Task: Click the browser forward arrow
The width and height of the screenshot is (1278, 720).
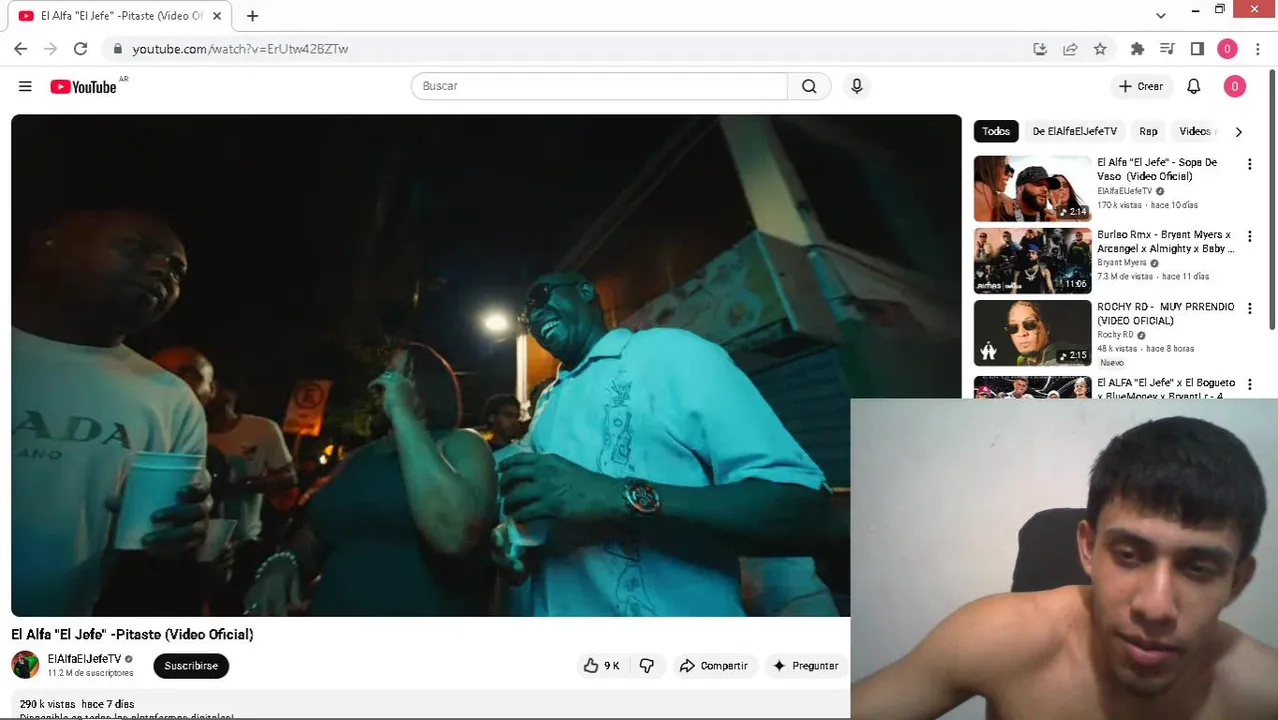Action: (x=51, y=48)
